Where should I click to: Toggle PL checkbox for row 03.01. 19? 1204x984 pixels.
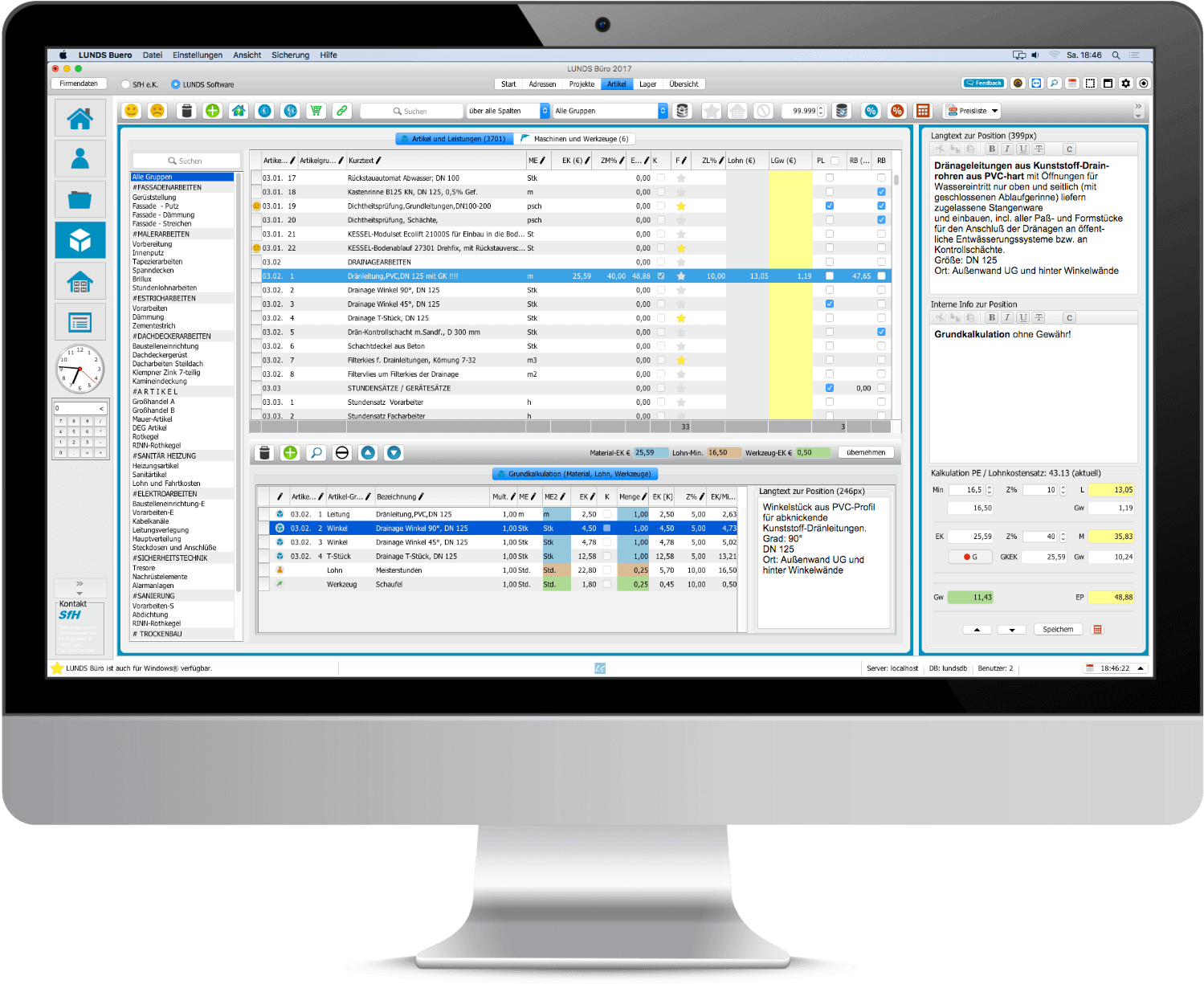(x=830, y=206)
